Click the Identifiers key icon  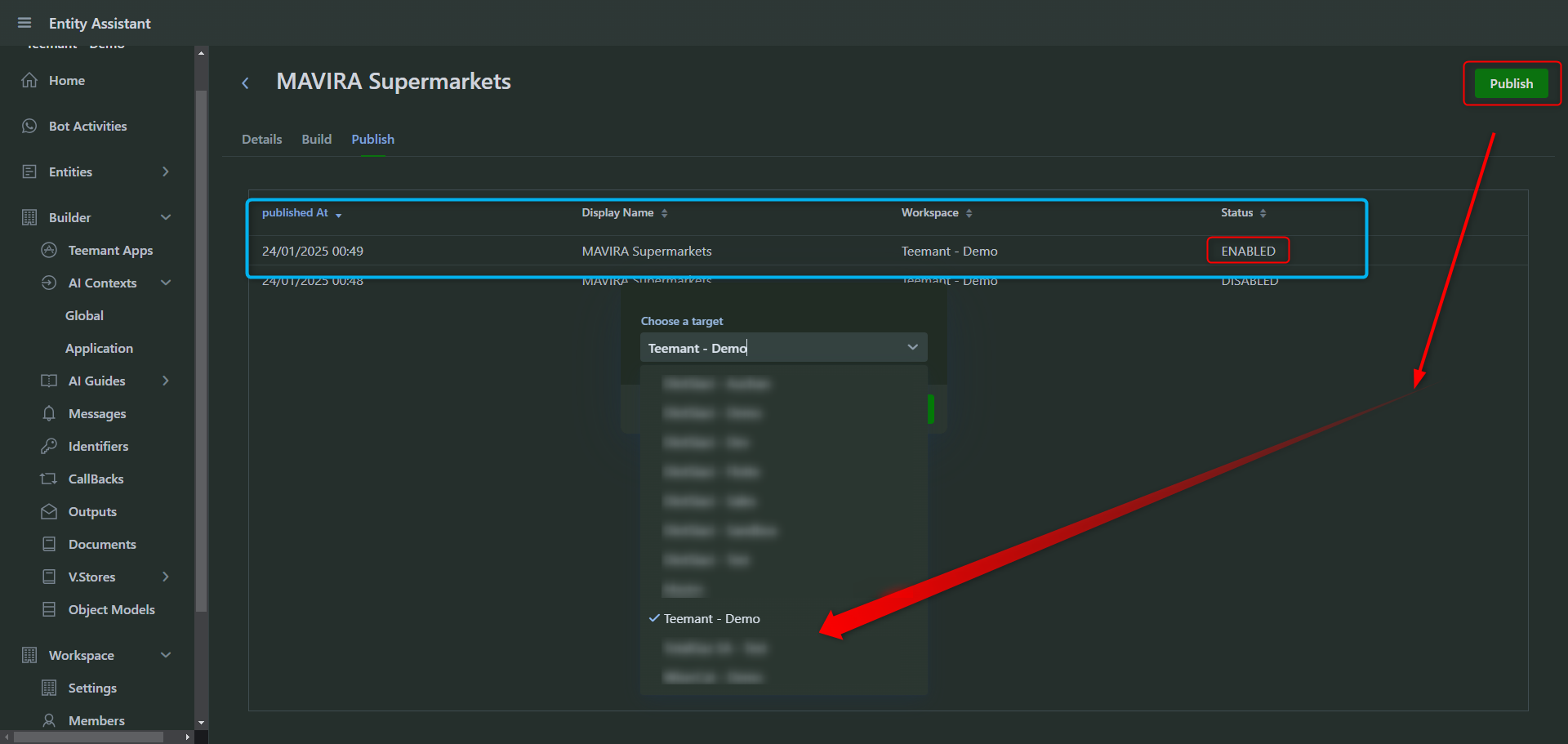click(x=49, y=446)
